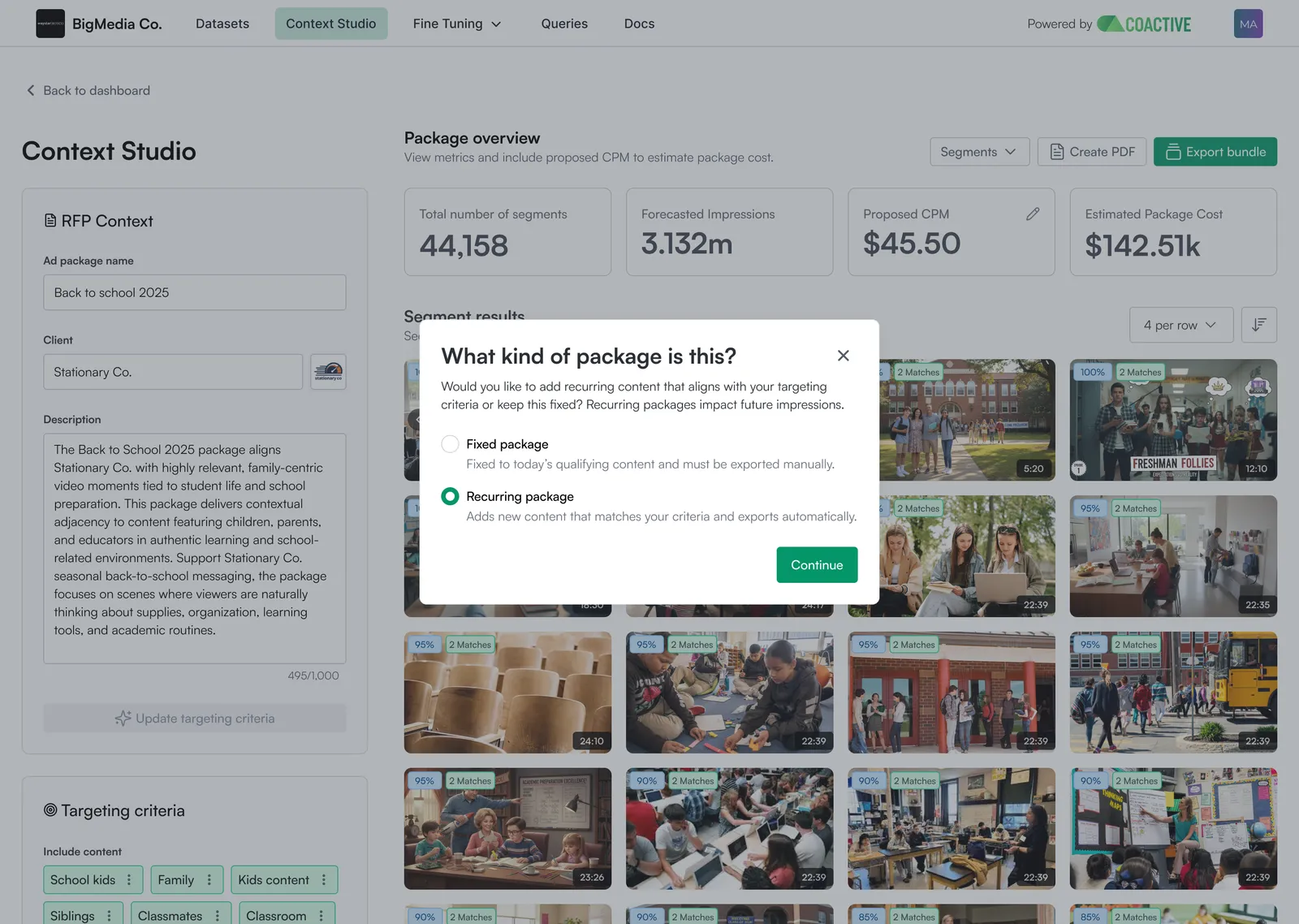Open the Docs tab
This screenshot has width=1299, height=924.
point(639,24)
